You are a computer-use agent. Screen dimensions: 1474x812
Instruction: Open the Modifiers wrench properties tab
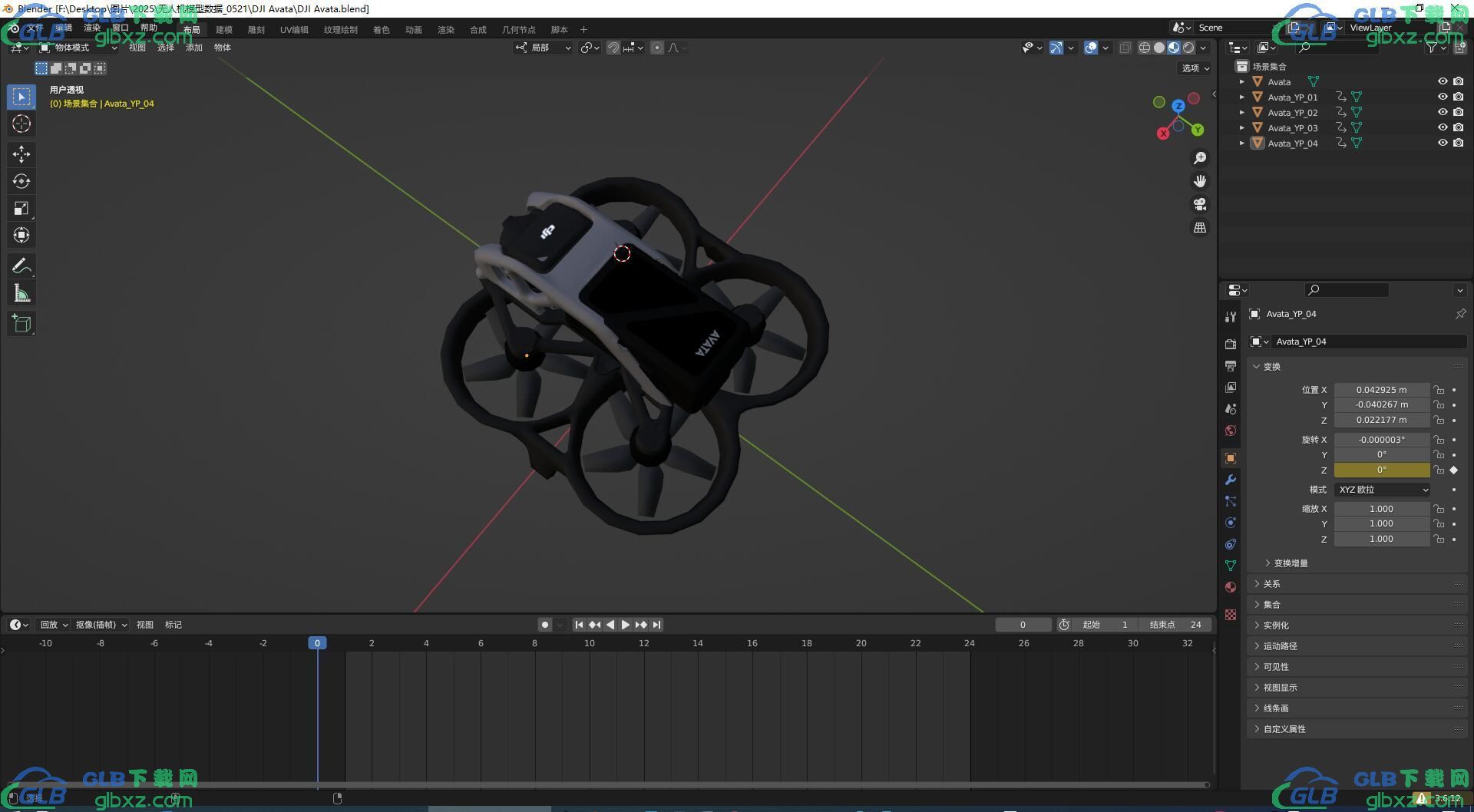tap(1231, 480)
